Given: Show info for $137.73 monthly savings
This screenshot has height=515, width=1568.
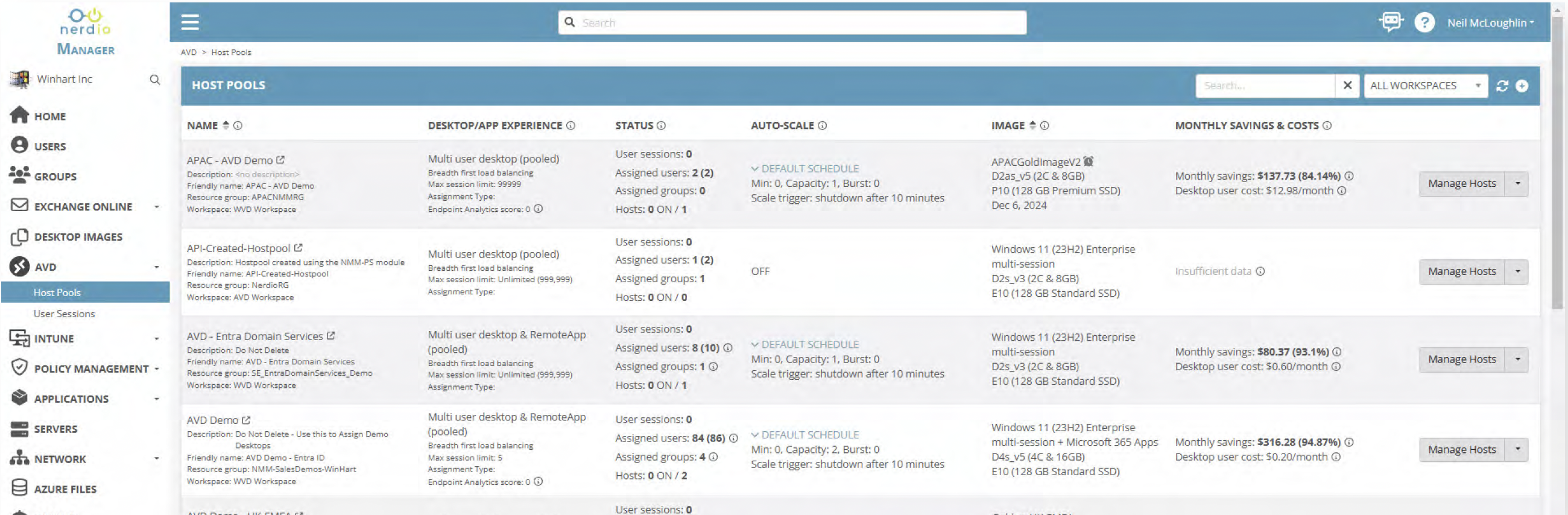Looking at the screenshot, I should pyautogui.click(x=1350, y=176).
